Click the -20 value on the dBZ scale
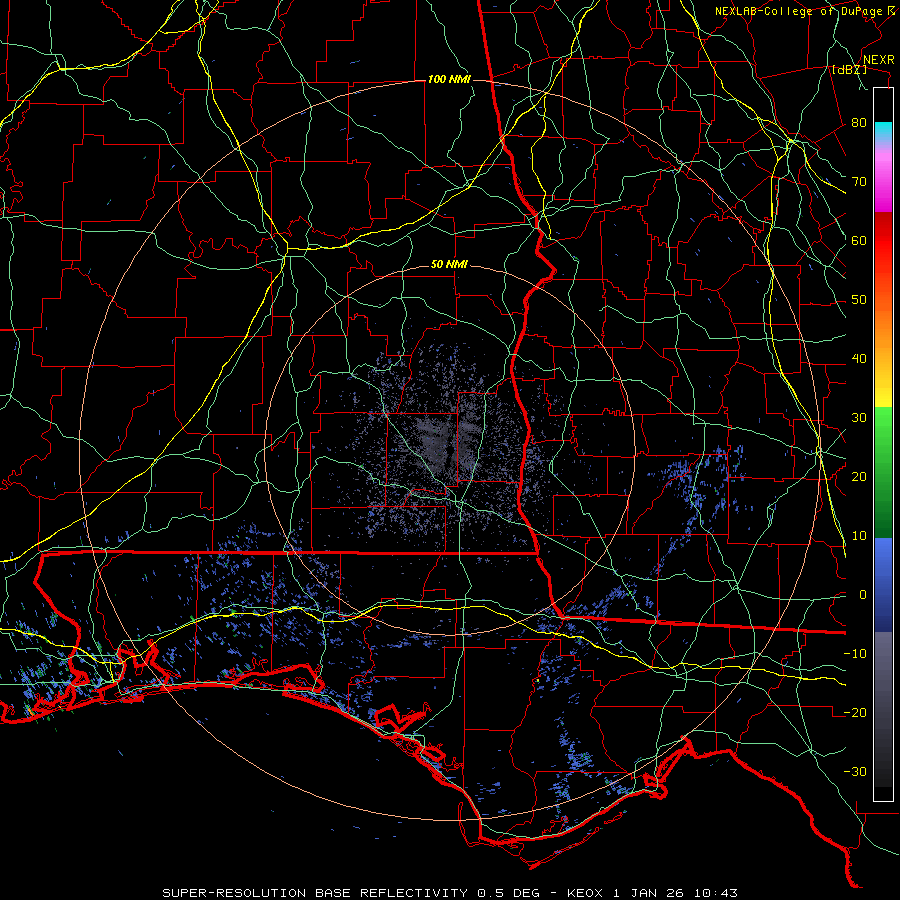The width and height of the screenshot is (900, 900). point(855,713)
